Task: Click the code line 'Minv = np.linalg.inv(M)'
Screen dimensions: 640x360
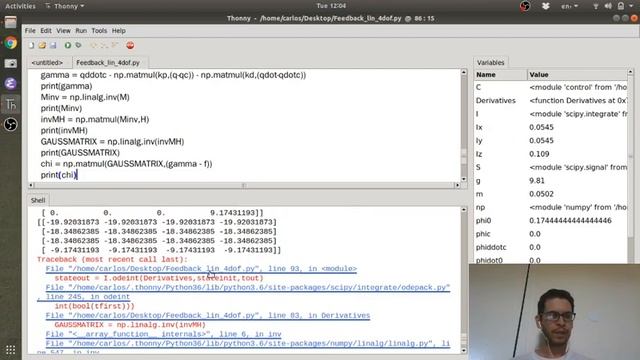Action: 85,97
